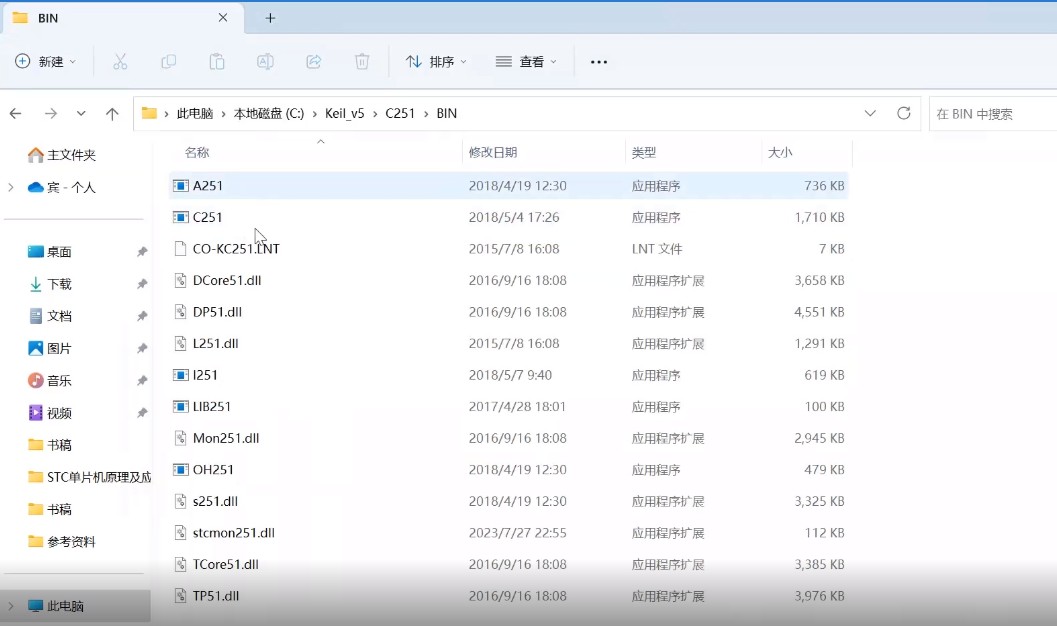Image resolution: width=1057 pixels, height=626 pixels.
Task: Click the Copy icon in the toolbar
Action: (168, 61)
